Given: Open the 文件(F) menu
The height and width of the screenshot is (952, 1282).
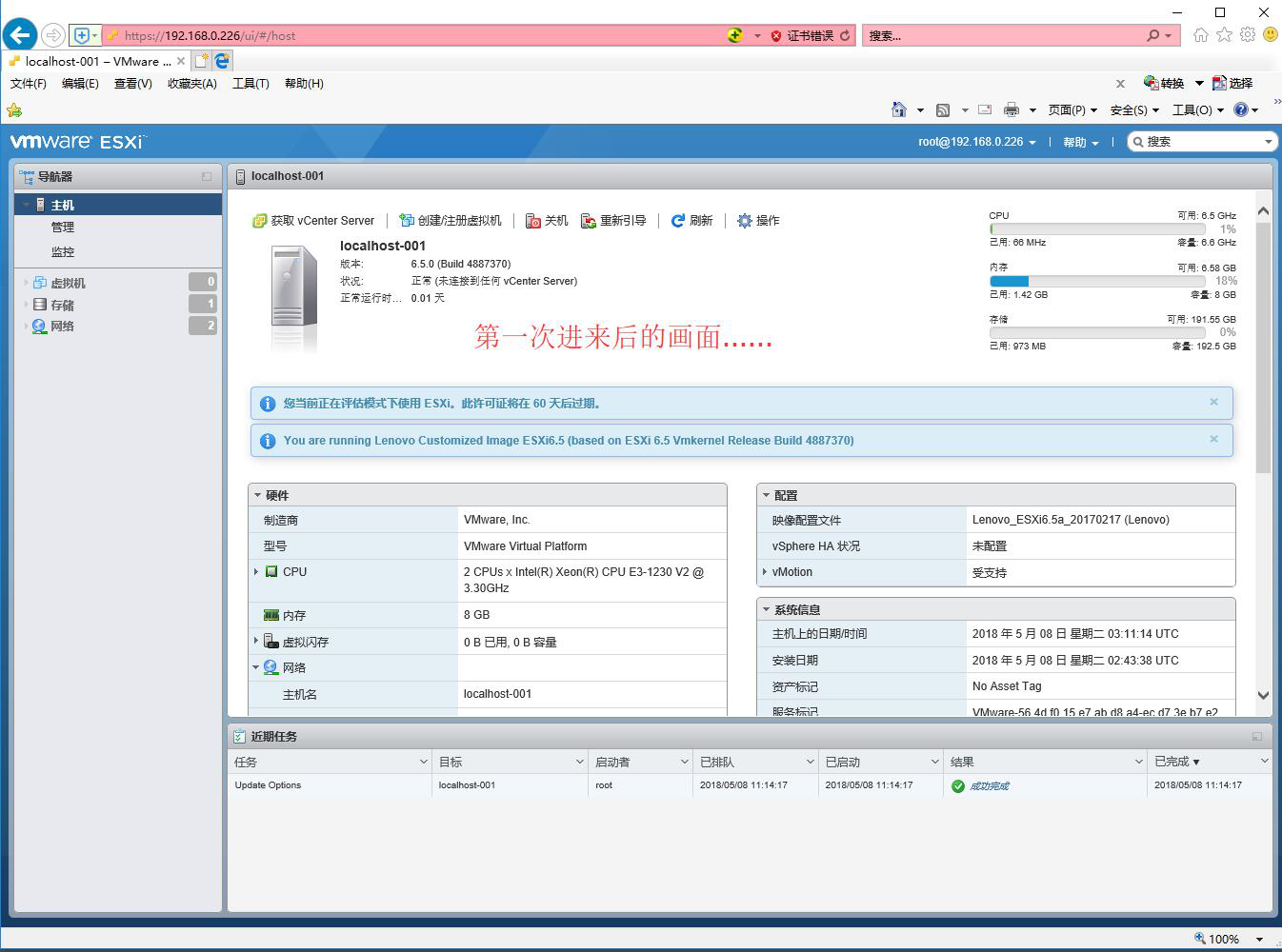Looking at the screenshot, I should (x=29, y=84).
